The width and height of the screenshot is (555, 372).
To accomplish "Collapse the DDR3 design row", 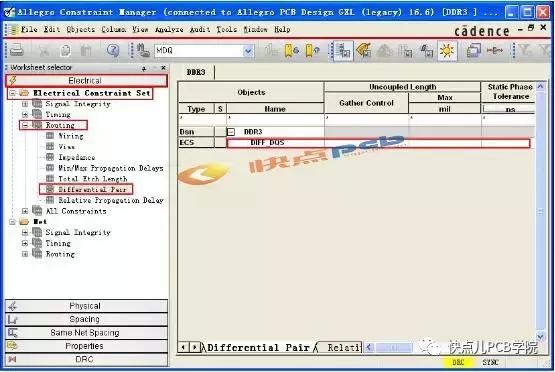I will [231, 132].
